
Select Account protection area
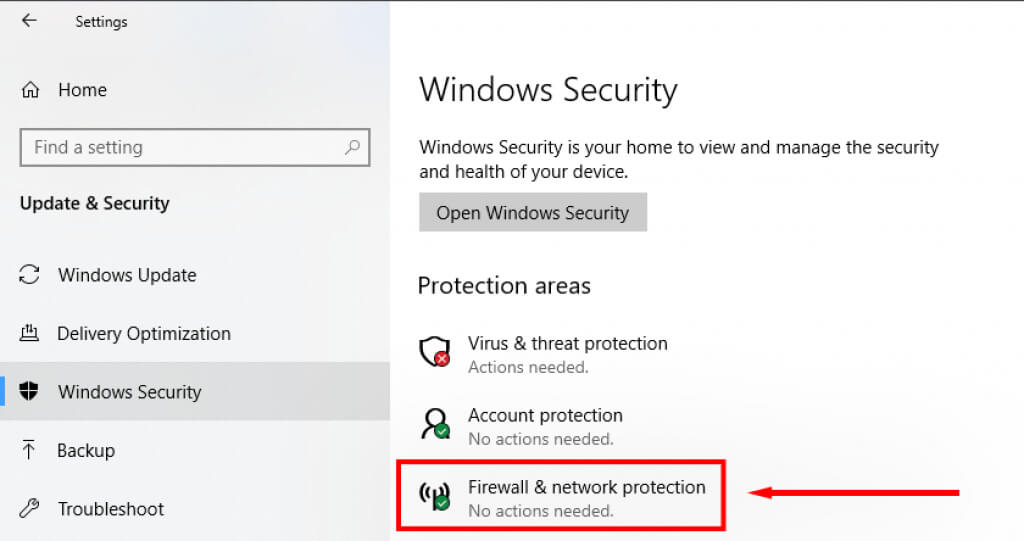[x=545, y=415]
